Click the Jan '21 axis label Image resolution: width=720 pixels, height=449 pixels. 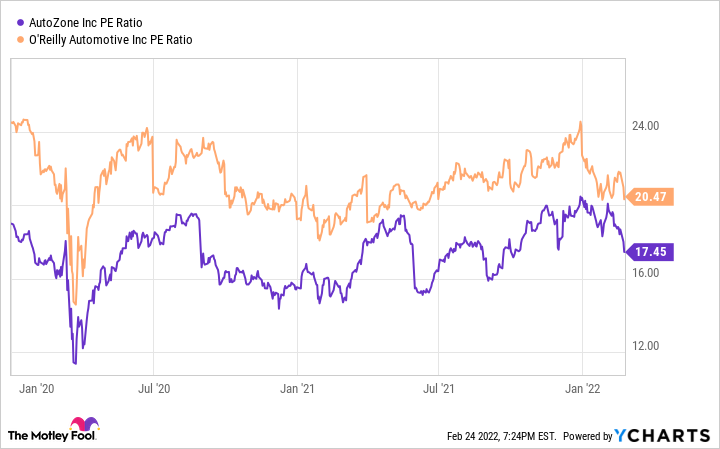click(x=300, y=383)
